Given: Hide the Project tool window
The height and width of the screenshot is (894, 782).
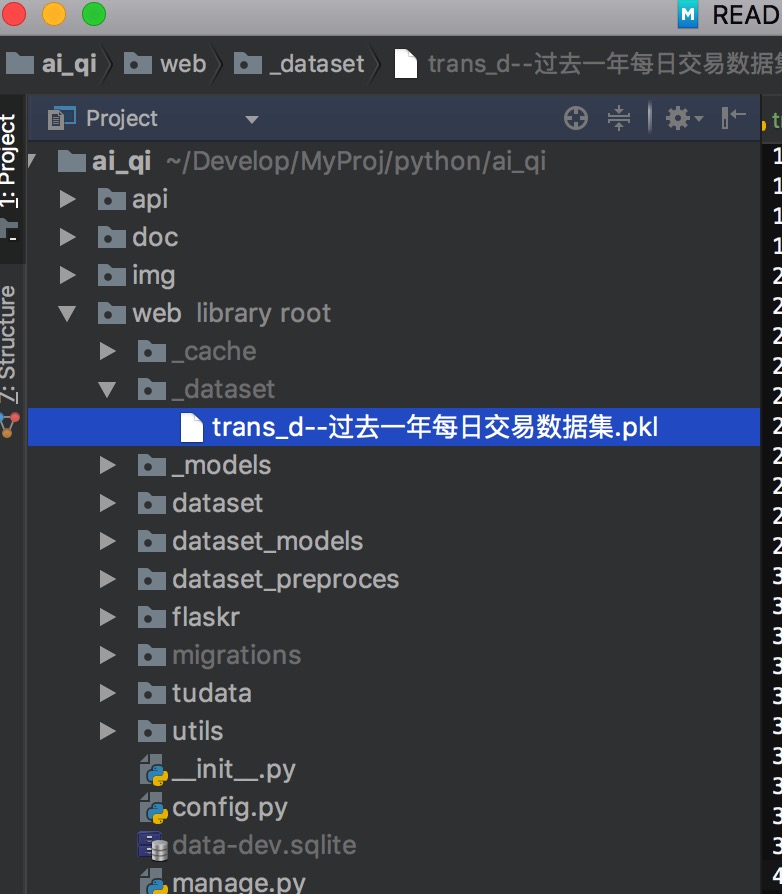Looking at the screenshot, I should (734, 118).
